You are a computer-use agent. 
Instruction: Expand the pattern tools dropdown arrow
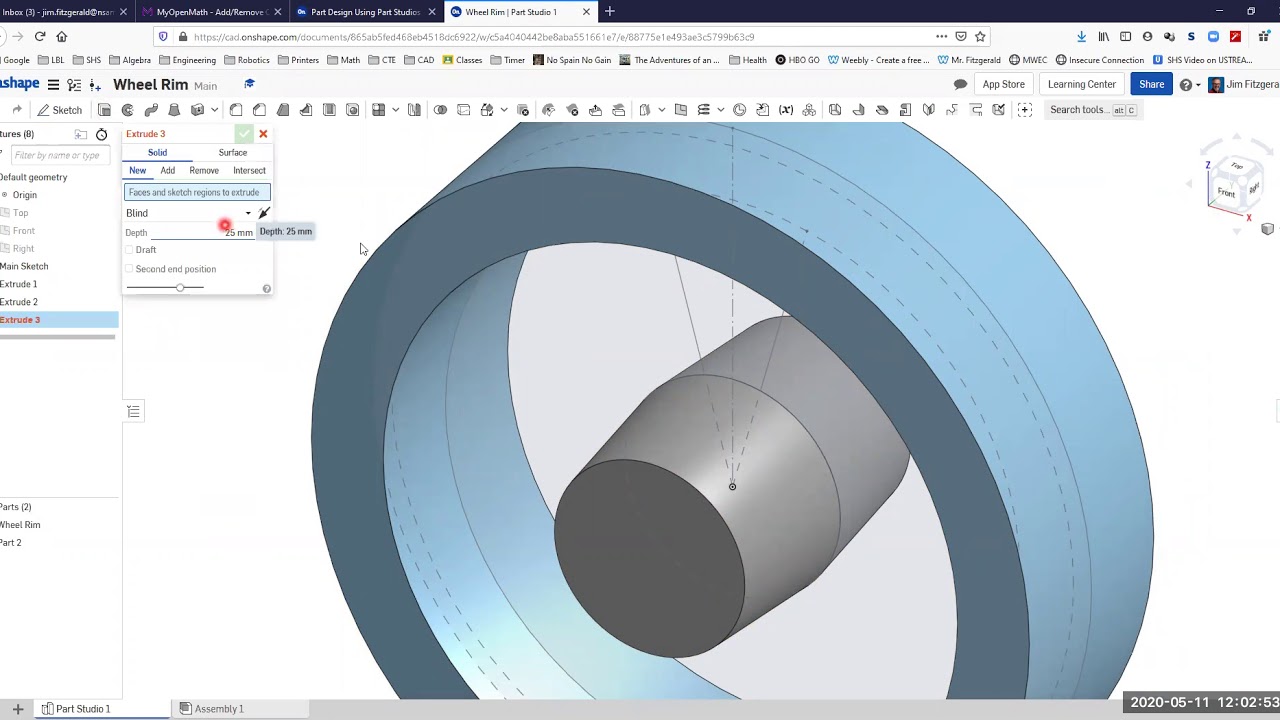pyautogui.click(x=396, y=110)
